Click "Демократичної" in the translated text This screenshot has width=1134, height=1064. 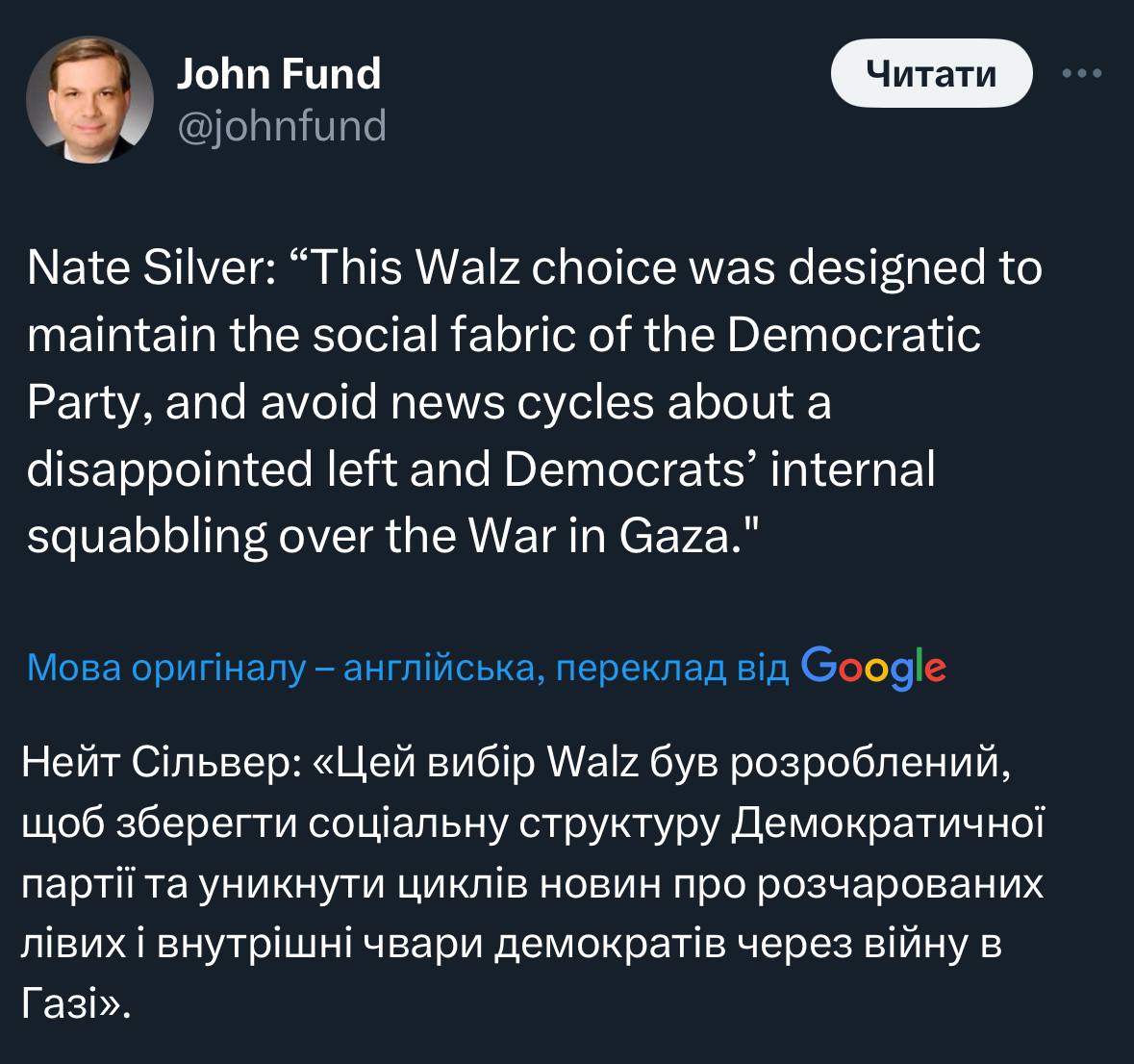pos(888,824)
